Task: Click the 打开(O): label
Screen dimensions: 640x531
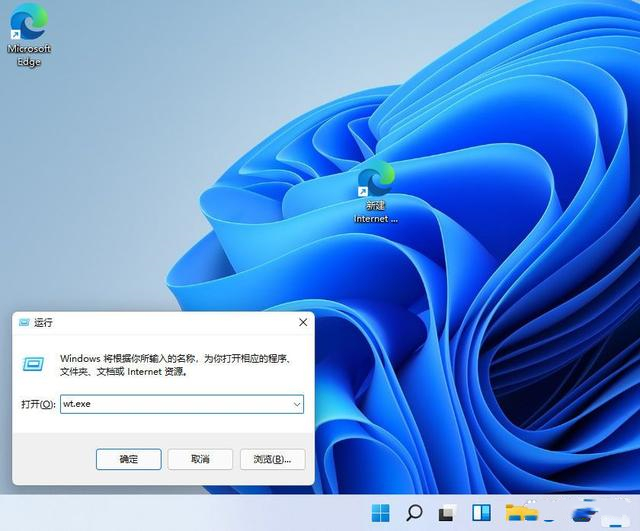Action: 38,404
